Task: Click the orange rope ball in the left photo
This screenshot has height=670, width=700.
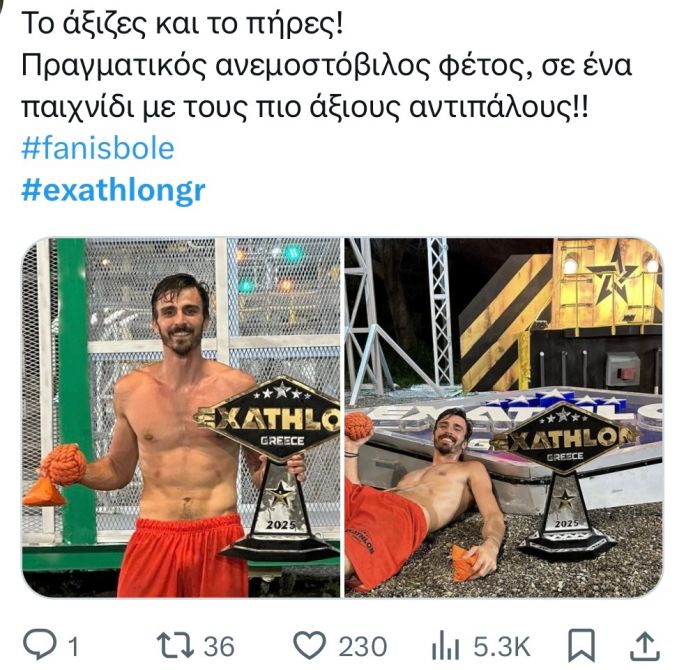Action: (64, 464)
